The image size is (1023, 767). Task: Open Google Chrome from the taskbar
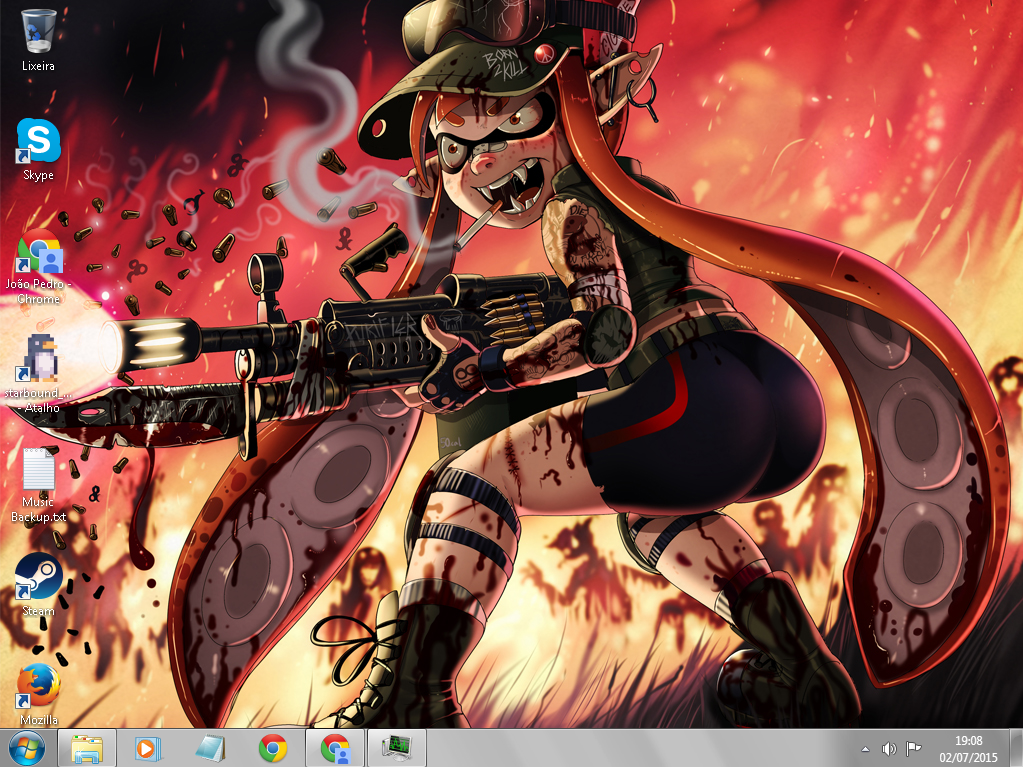click(273, 748)
